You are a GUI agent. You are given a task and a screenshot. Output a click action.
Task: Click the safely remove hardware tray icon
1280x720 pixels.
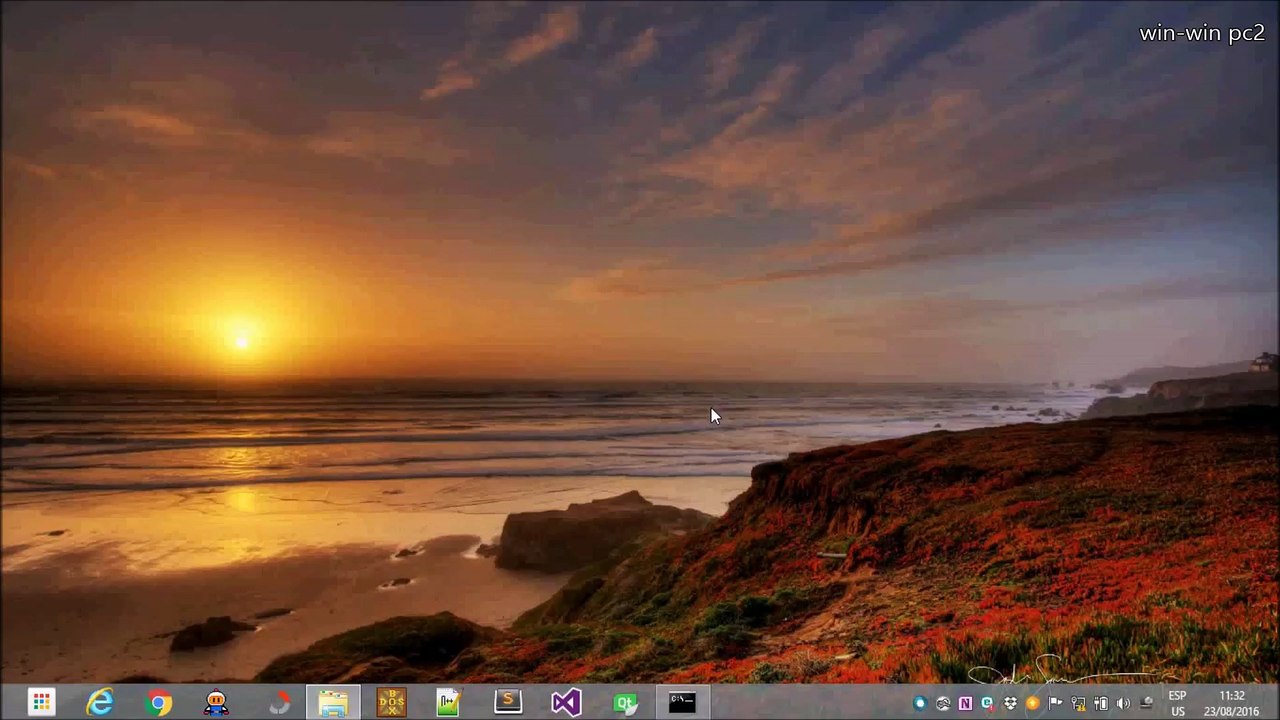(x=1146, y=704)
